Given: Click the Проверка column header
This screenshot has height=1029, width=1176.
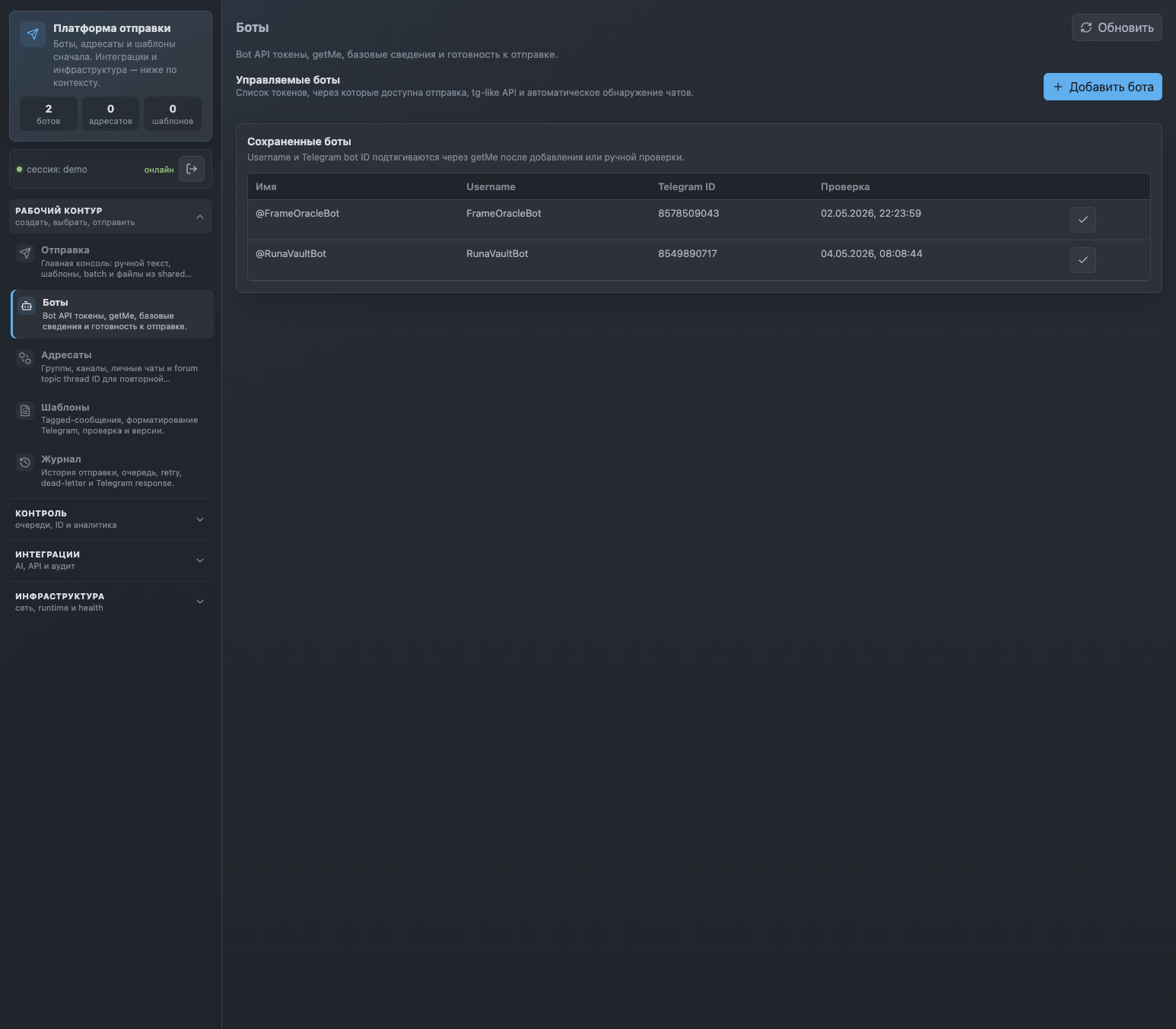Looking at the screenshot, I should (x=845, y=187).
